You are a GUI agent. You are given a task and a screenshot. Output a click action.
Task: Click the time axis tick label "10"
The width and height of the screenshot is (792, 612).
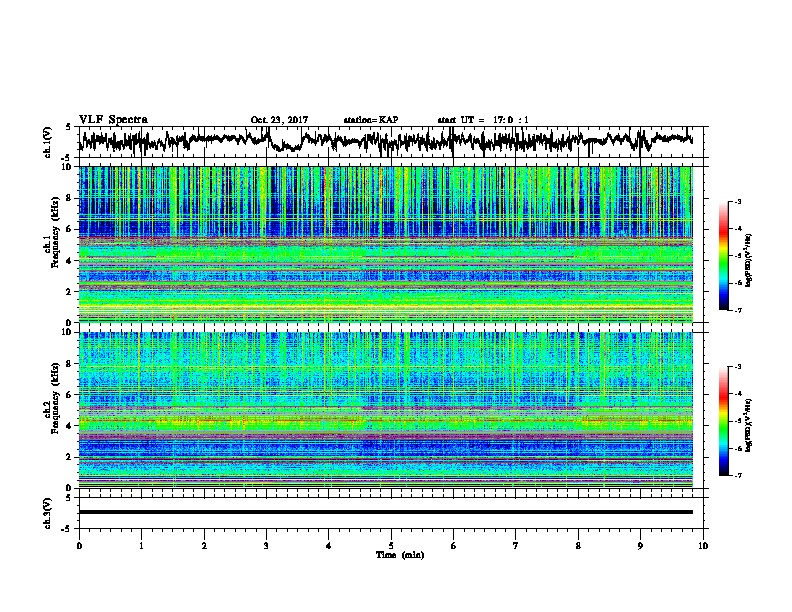pyautogui.click(x=703, y=546)
